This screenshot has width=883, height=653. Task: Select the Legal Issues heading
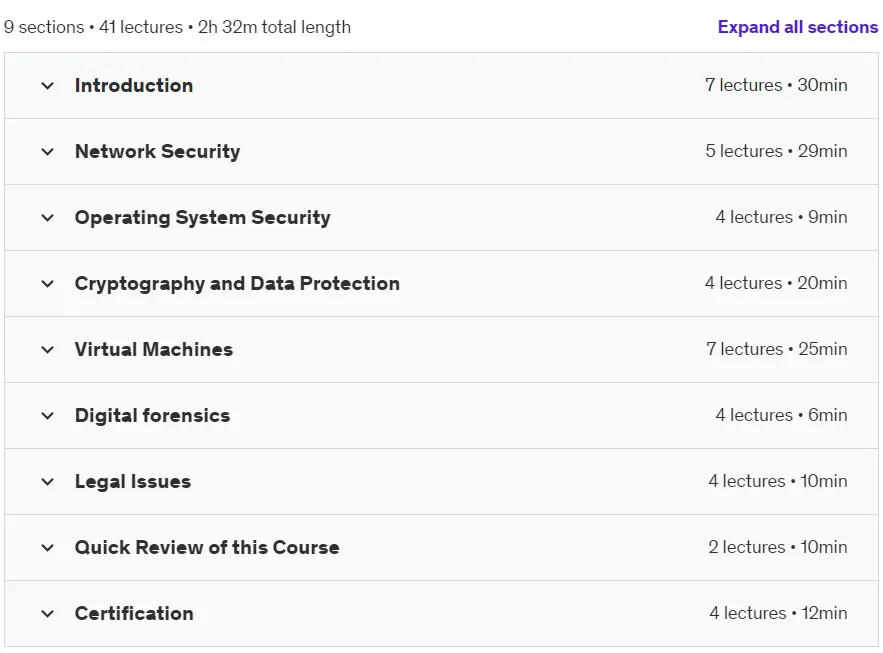[x=133, y=482]
